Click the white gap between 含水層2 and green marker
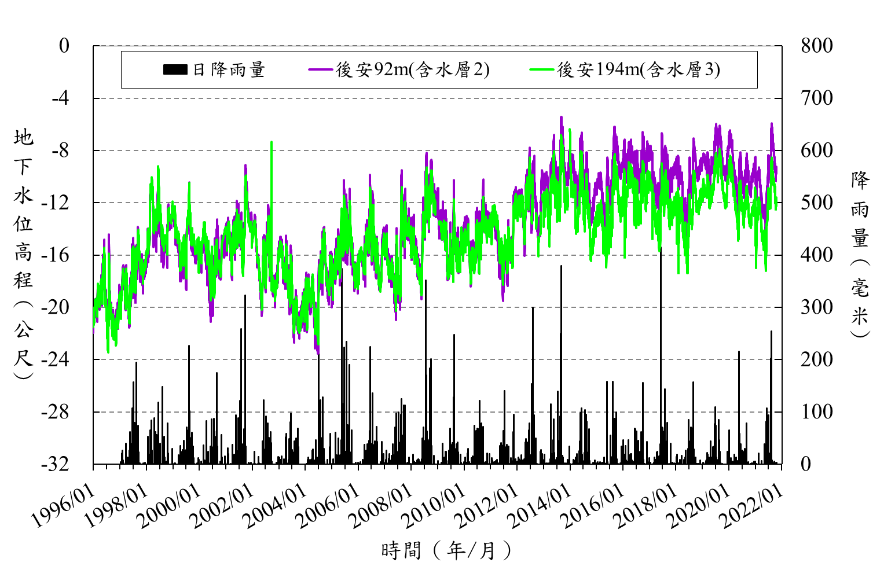Viewport: 884px width, 577px height. coord(509,70)
